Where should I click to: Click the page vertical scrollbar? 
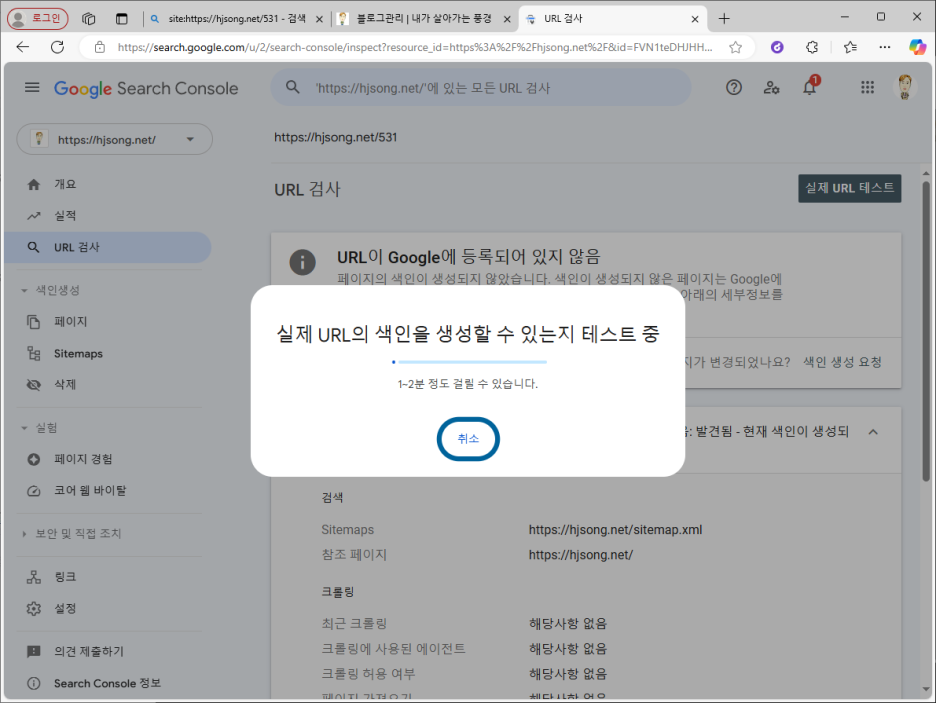[x=926, y=332]
